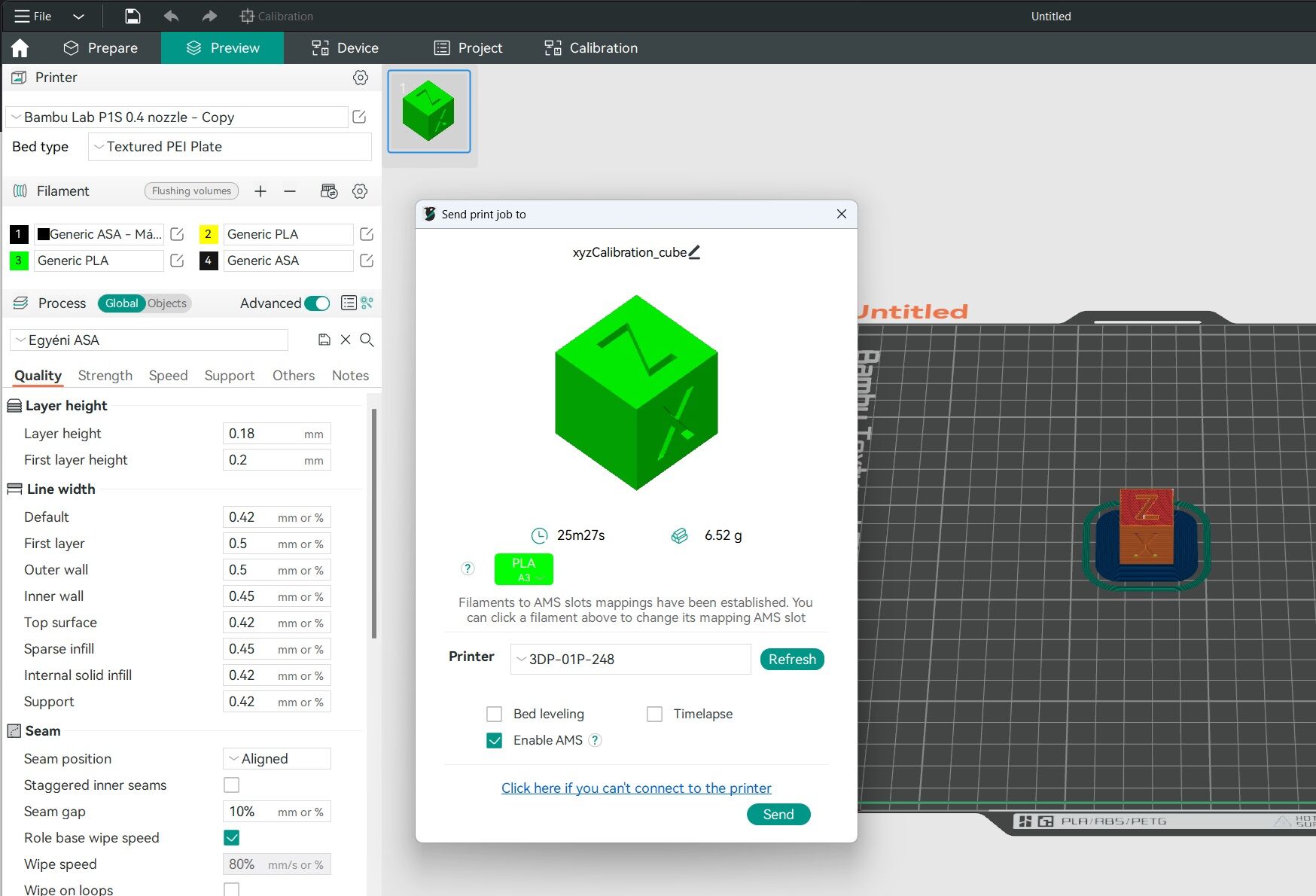Click the Flushing volumes button
This screenshot has height=896, width=1316.
[x=191, y=191]
